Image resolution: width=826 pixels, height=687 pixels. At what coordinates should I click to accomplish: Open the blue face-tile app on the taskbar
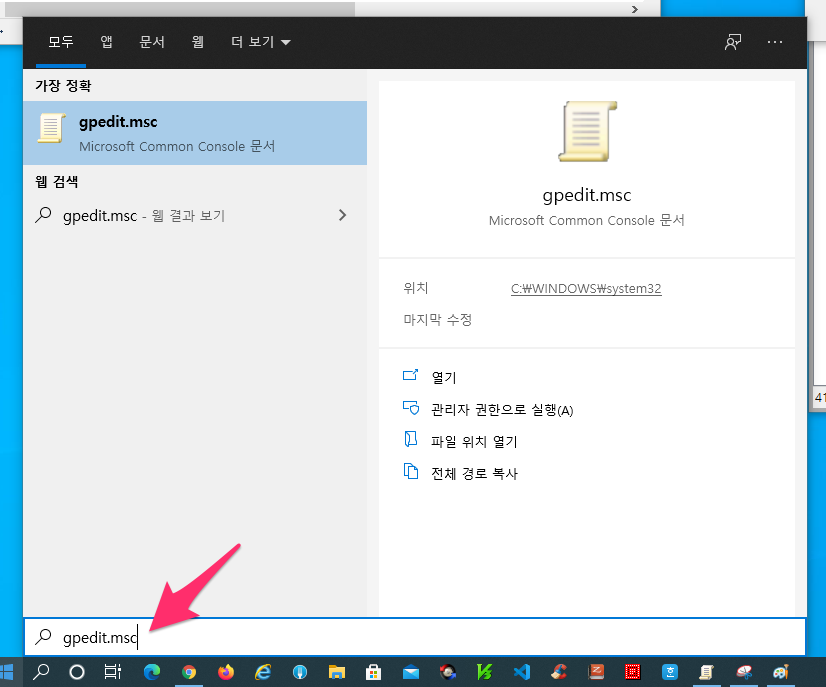click(x=670, y=672)
